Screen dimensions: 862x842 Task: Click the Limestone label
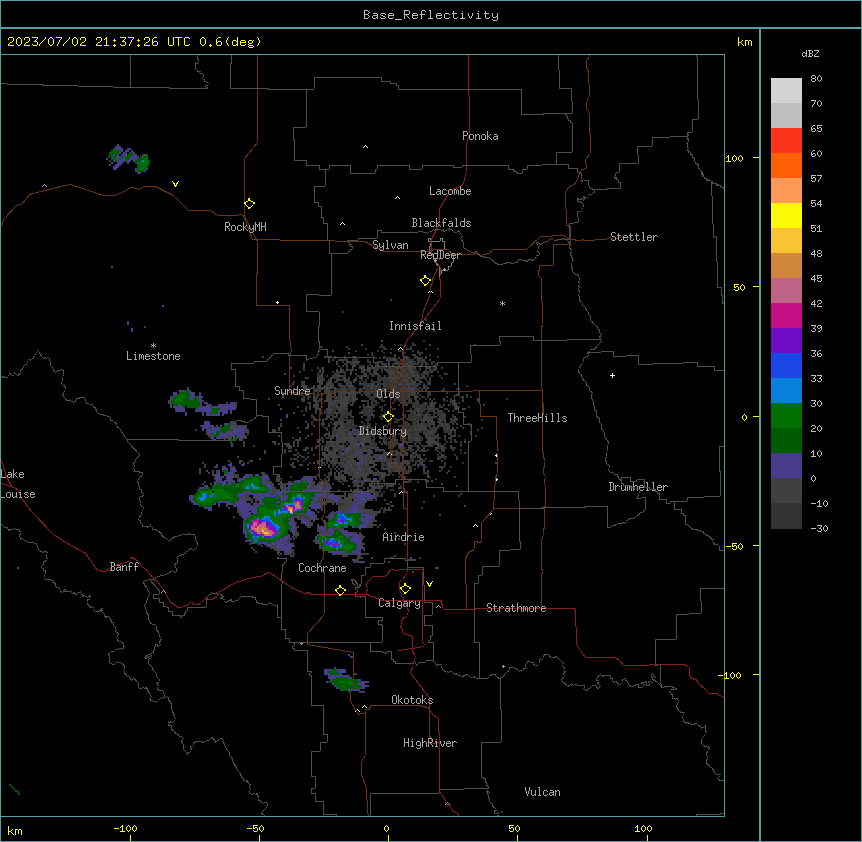(153, 356)
